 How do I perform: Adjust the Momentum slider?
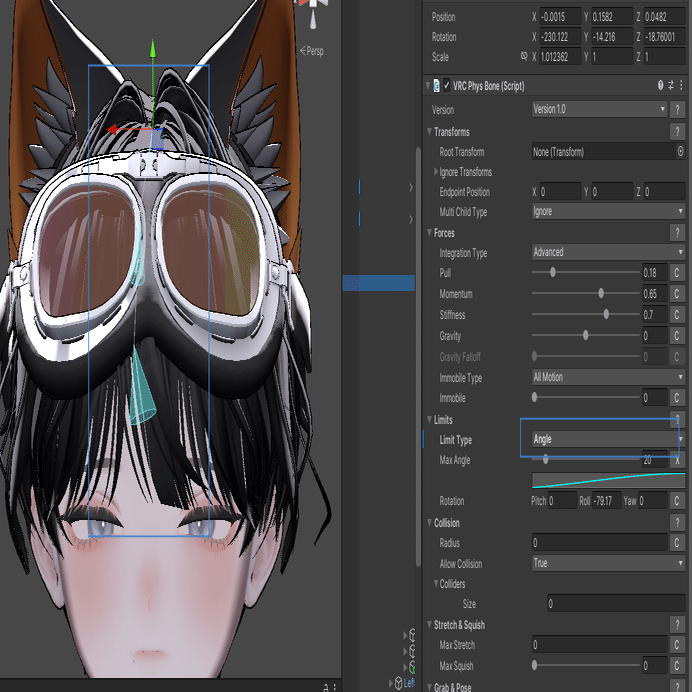coord(585,293)
